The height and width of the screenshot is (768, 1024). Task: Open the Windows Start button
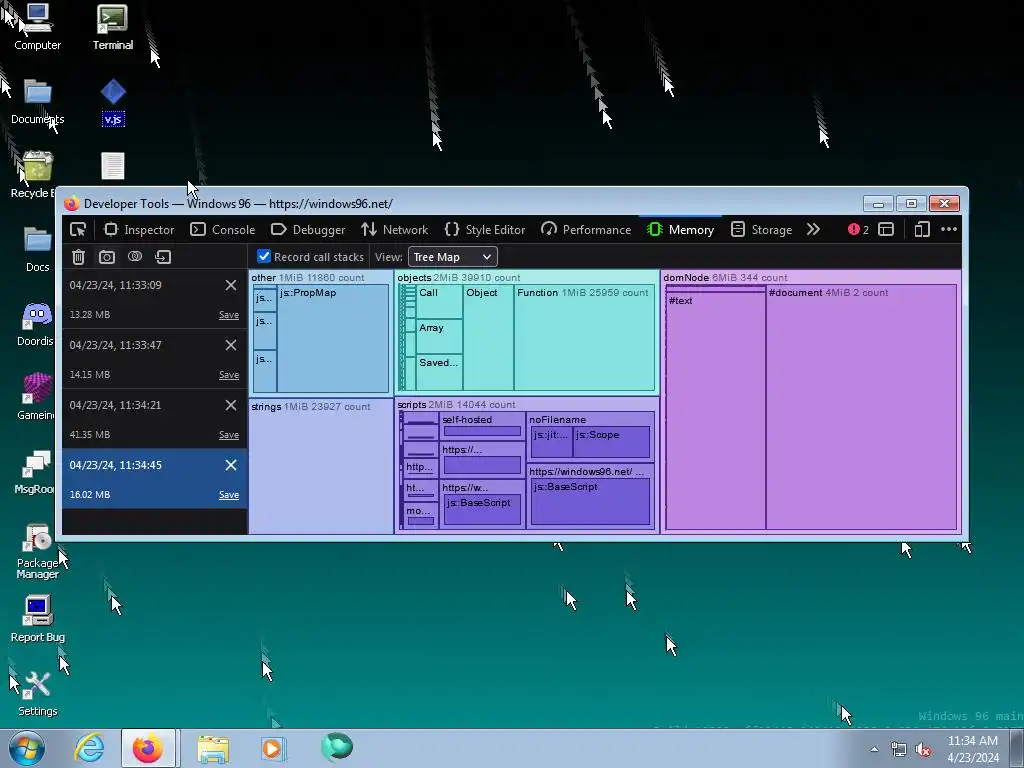[27, 748]
